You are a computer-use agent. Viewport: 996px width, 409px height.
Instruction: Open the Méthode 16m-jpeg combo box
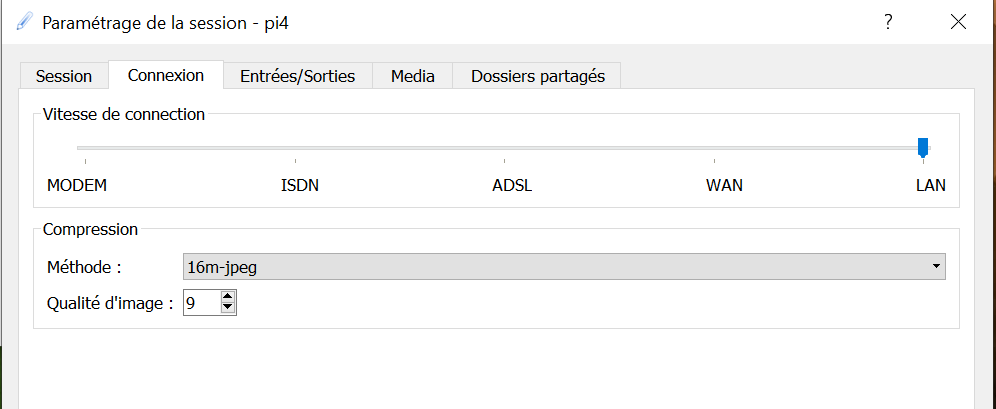pos(564,267)
